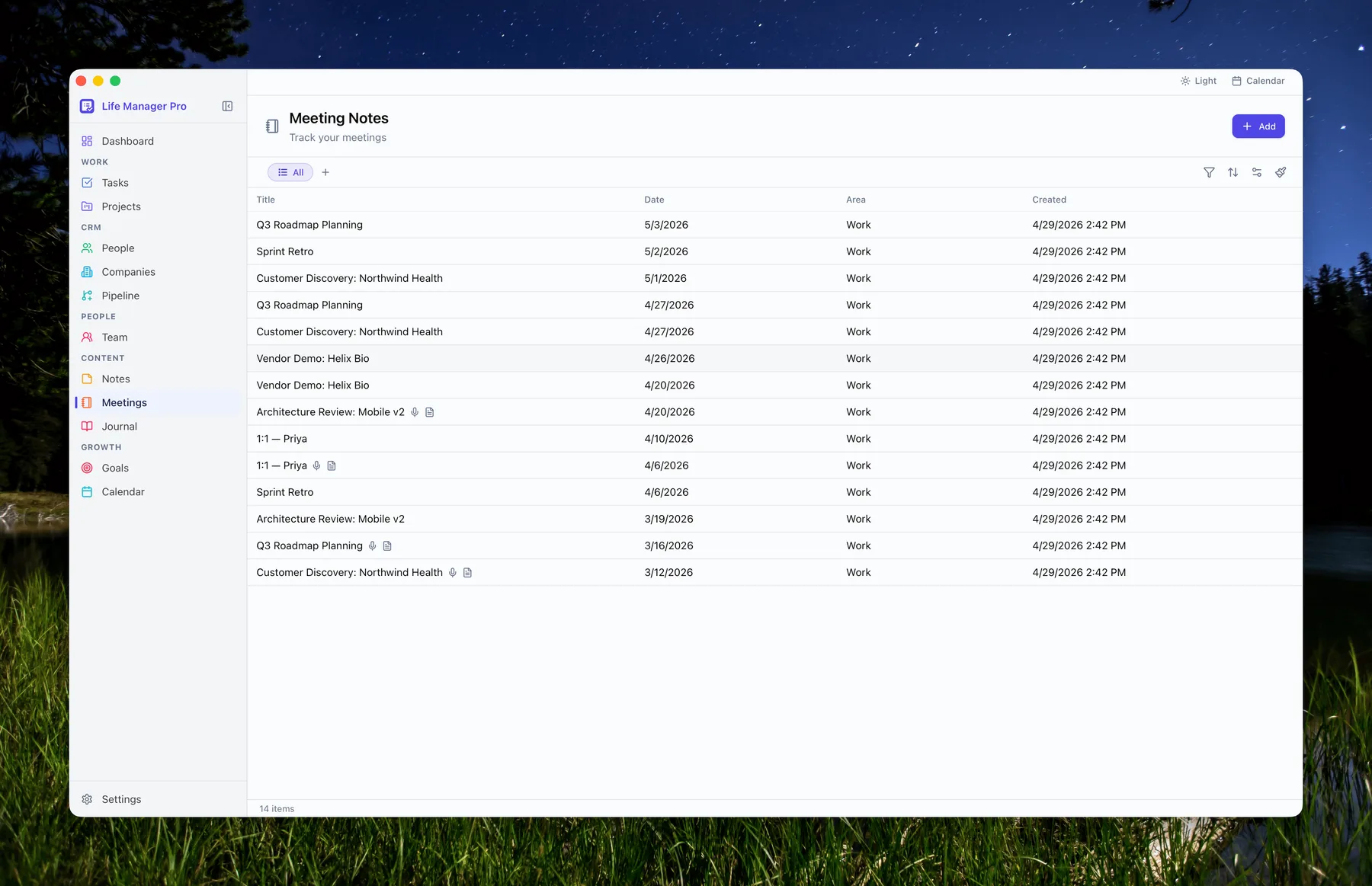Image resolution: width=1372 pixels, height=886 pixels.
Task: Sort by the Title column header
Action: [x=266, y=200]
